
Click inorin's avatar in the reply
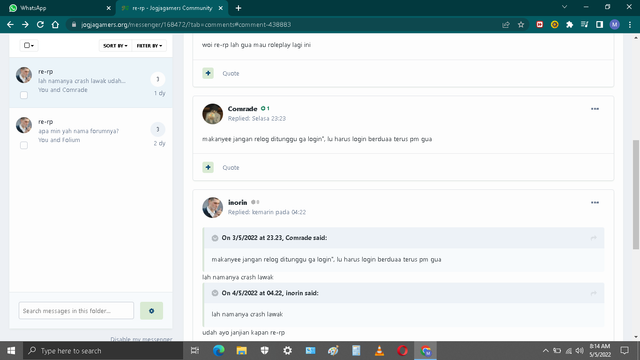[213, 207]
